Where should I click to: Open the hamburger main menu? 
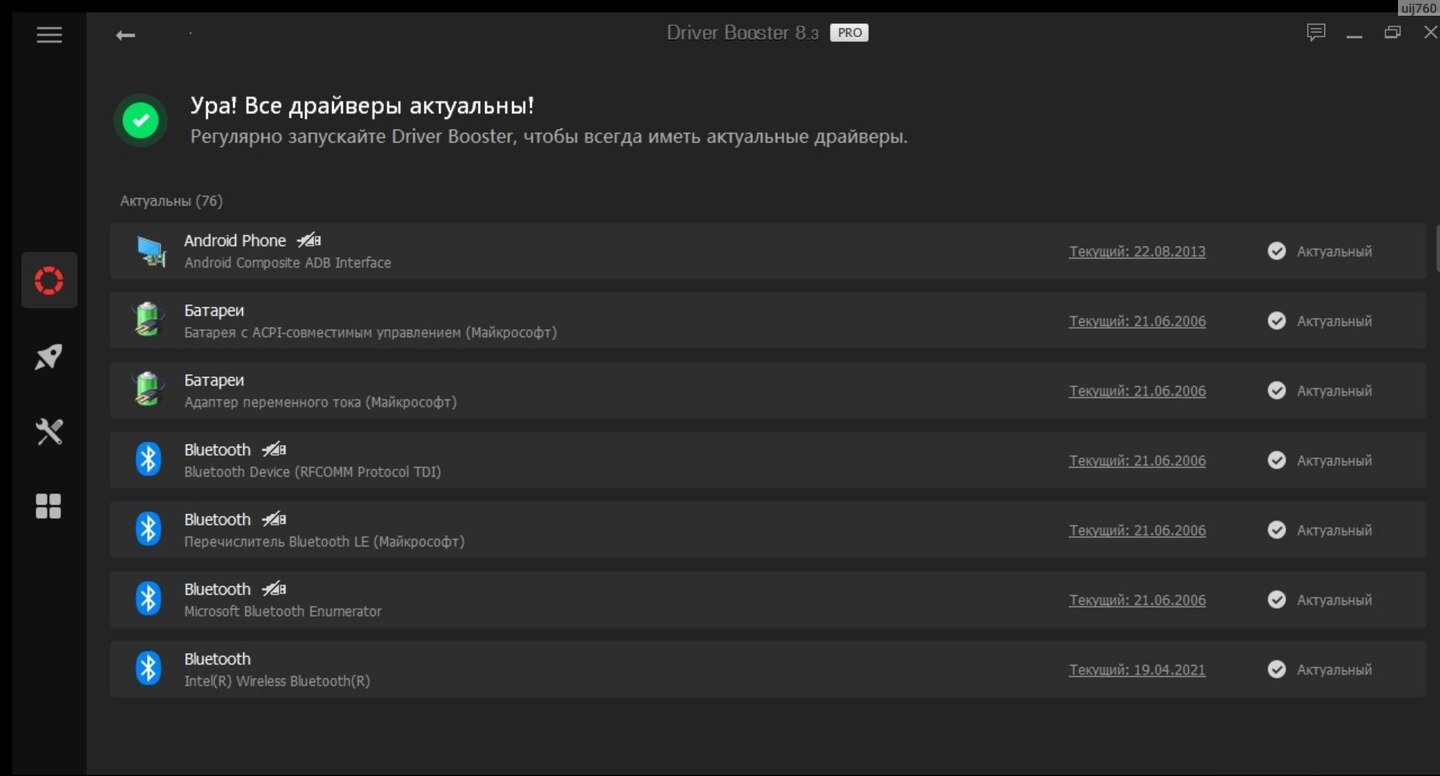coord(49,35)
